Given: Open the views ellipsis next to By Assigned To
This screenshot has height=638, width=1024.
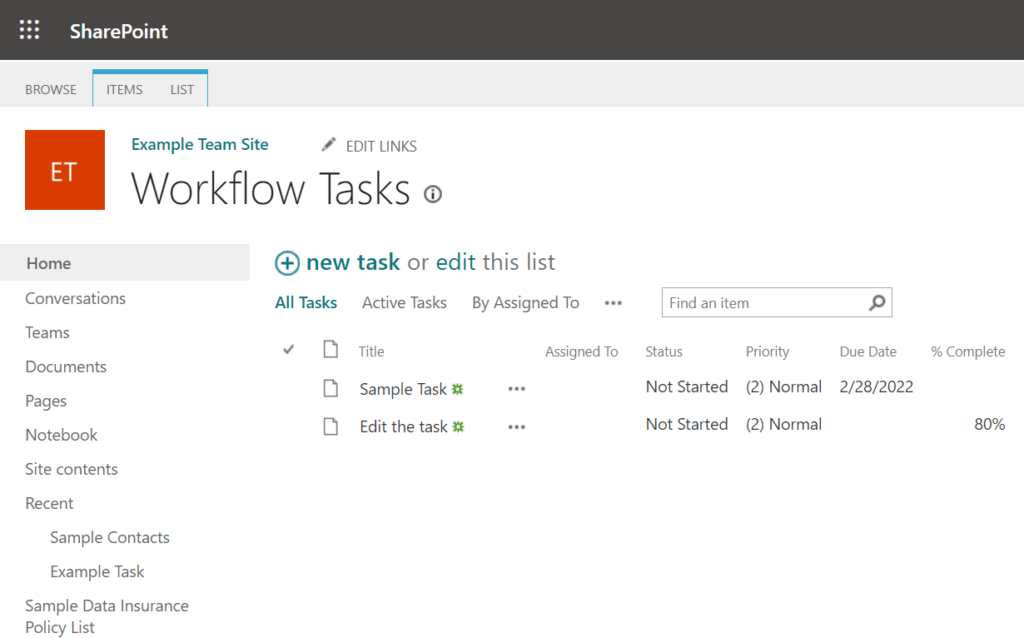Looking at the screenshot, I should pyautogui.click(x=613, y=302).
